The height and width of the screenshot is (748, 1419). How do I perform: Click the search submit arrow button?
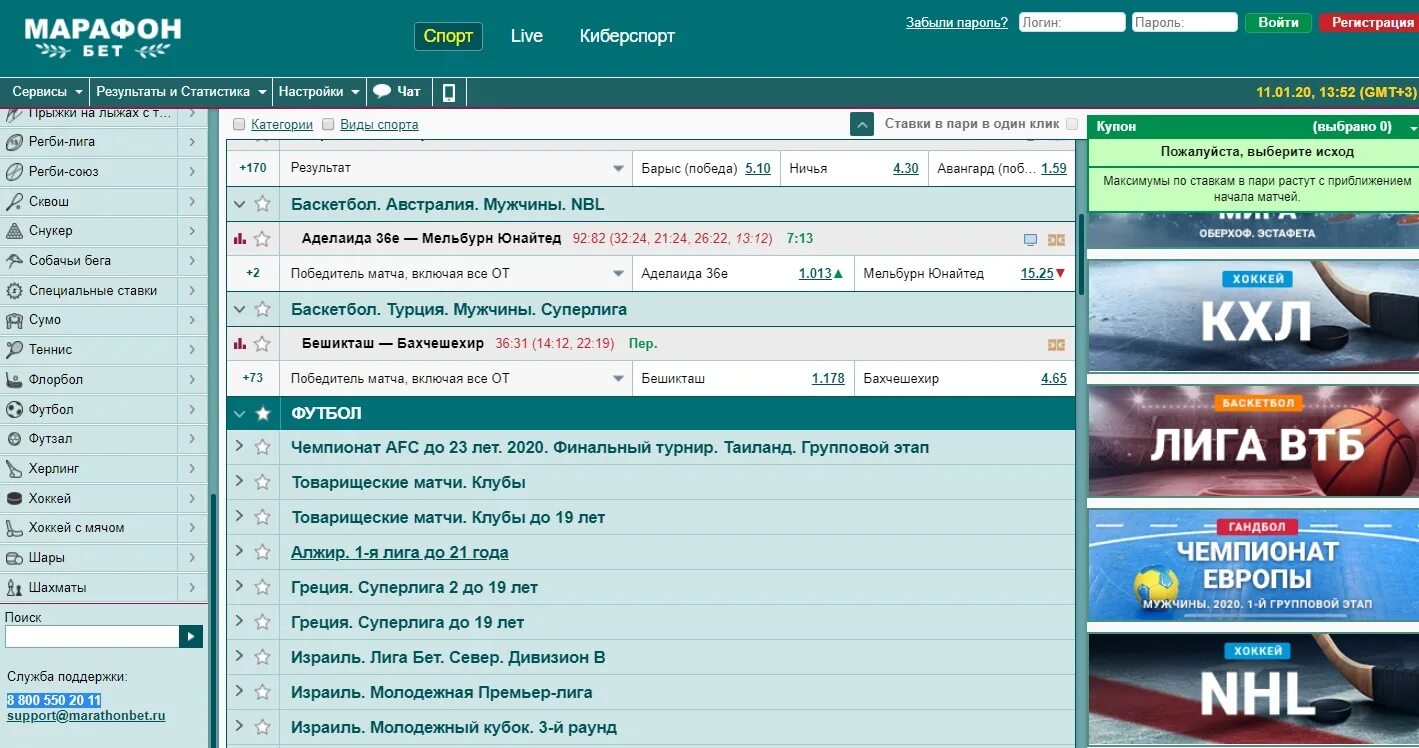tap(191, 636)
